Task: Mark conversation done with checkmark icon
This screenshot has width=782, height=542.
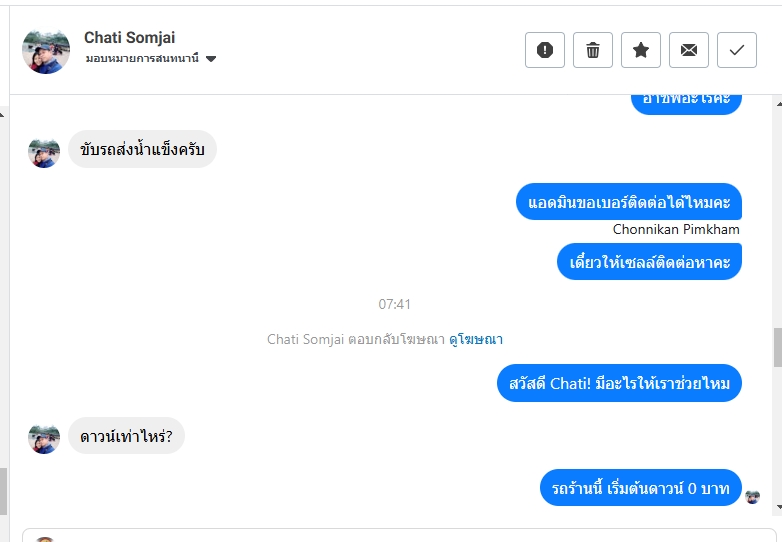Action: [x=737, y=50]
